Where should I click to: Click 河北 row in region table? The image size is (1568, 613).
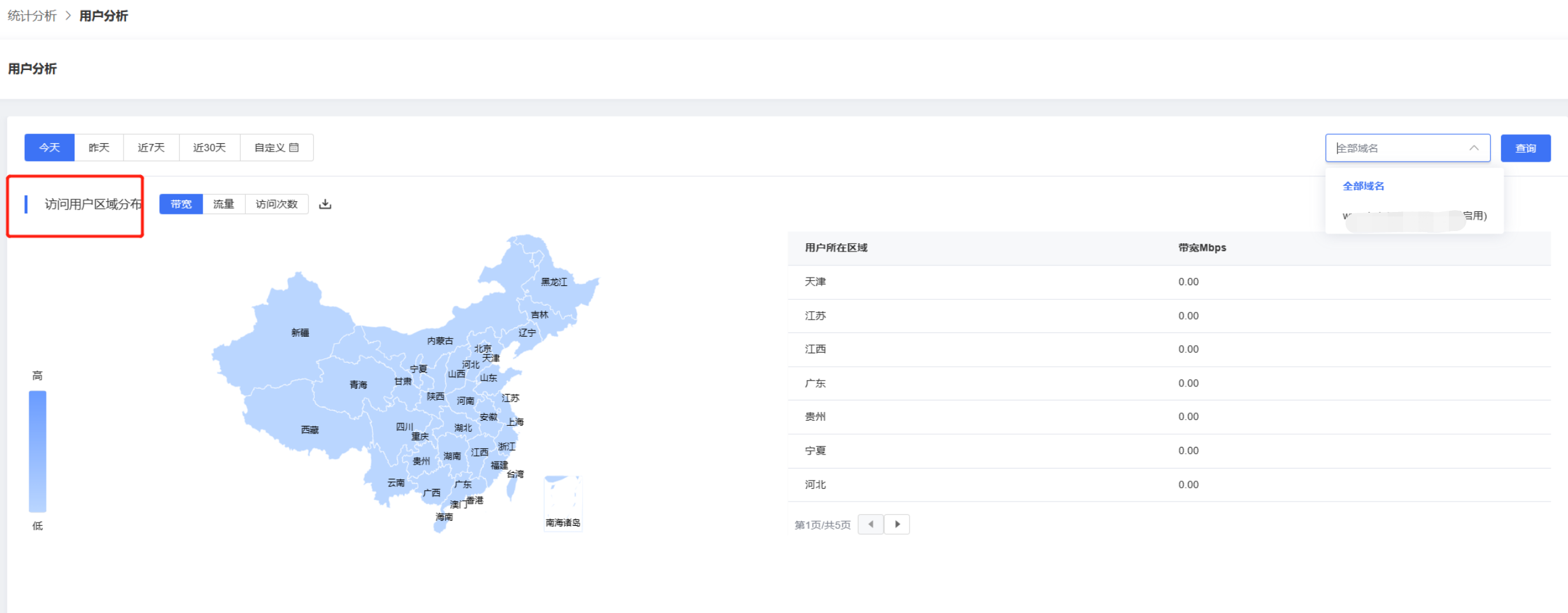(1169, 484)
